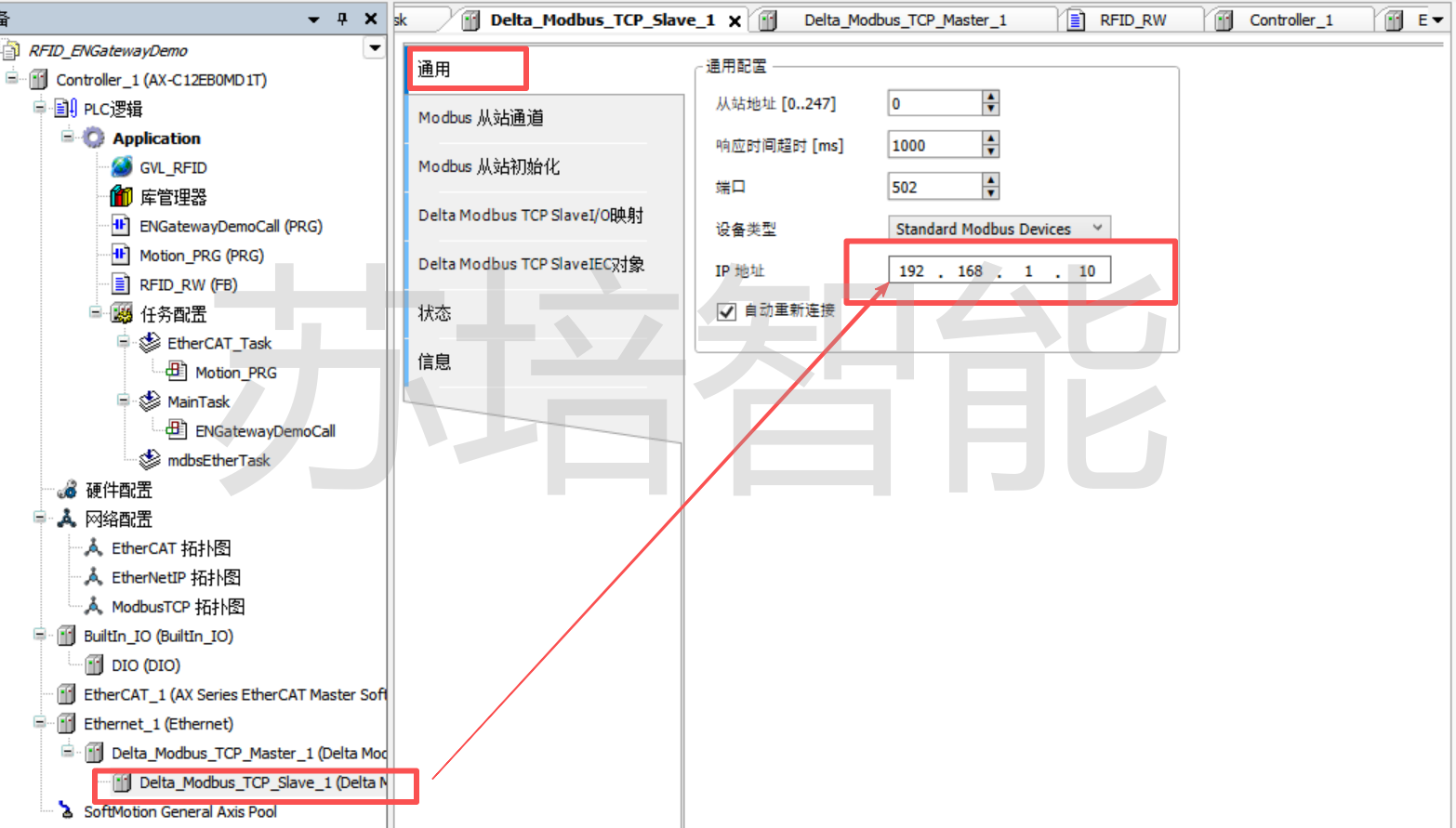
Task: Open the tab overflow dropdown arrow
Action: pyautogui.click(x=1437, y=20)
